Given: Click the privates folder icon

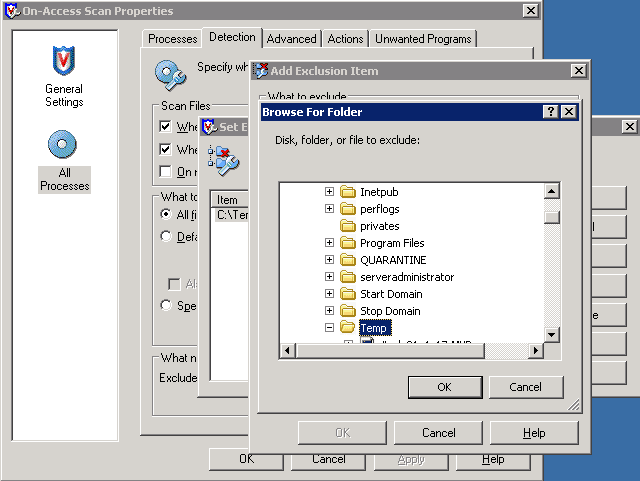Looking at the screenshot, I should [348, 225].
